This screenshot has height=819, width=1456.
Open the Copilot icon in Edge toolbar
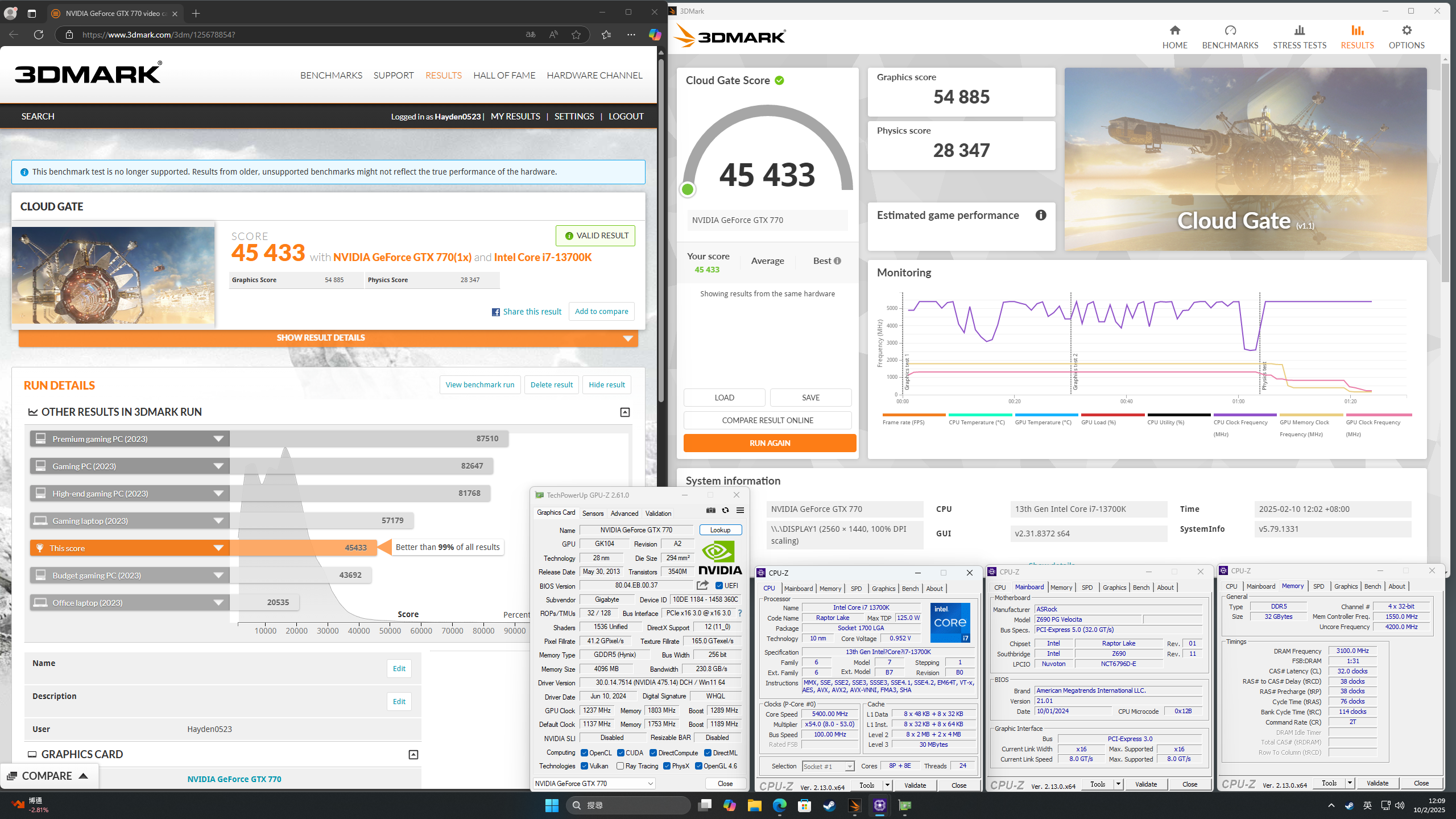(655, 35)
